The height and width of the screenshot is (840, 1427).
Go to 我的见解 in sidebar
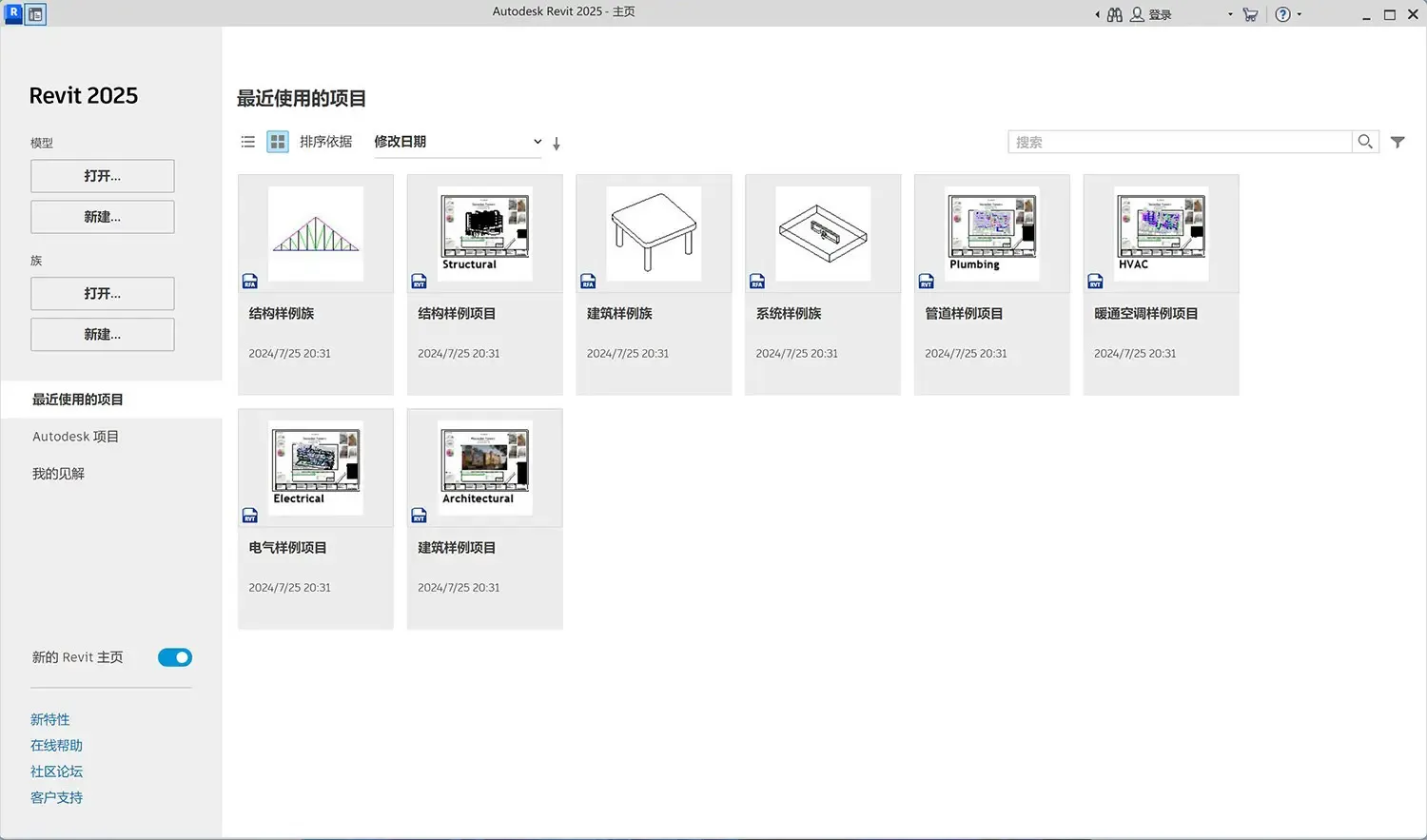tap(58, 474)
